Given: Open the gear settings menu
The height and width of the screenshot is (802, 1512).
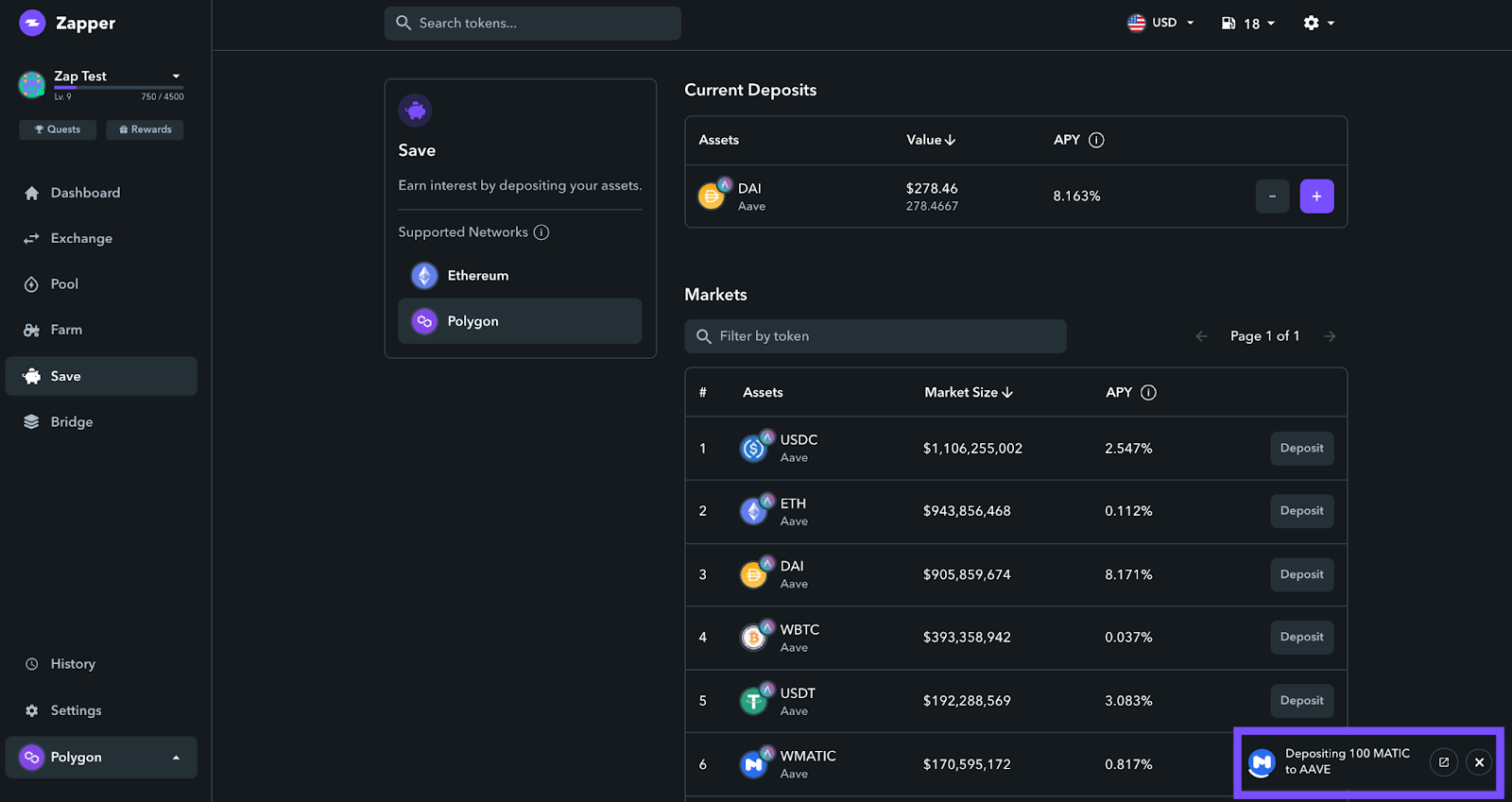Looking at the screenshot, I should click(1318, 23).
